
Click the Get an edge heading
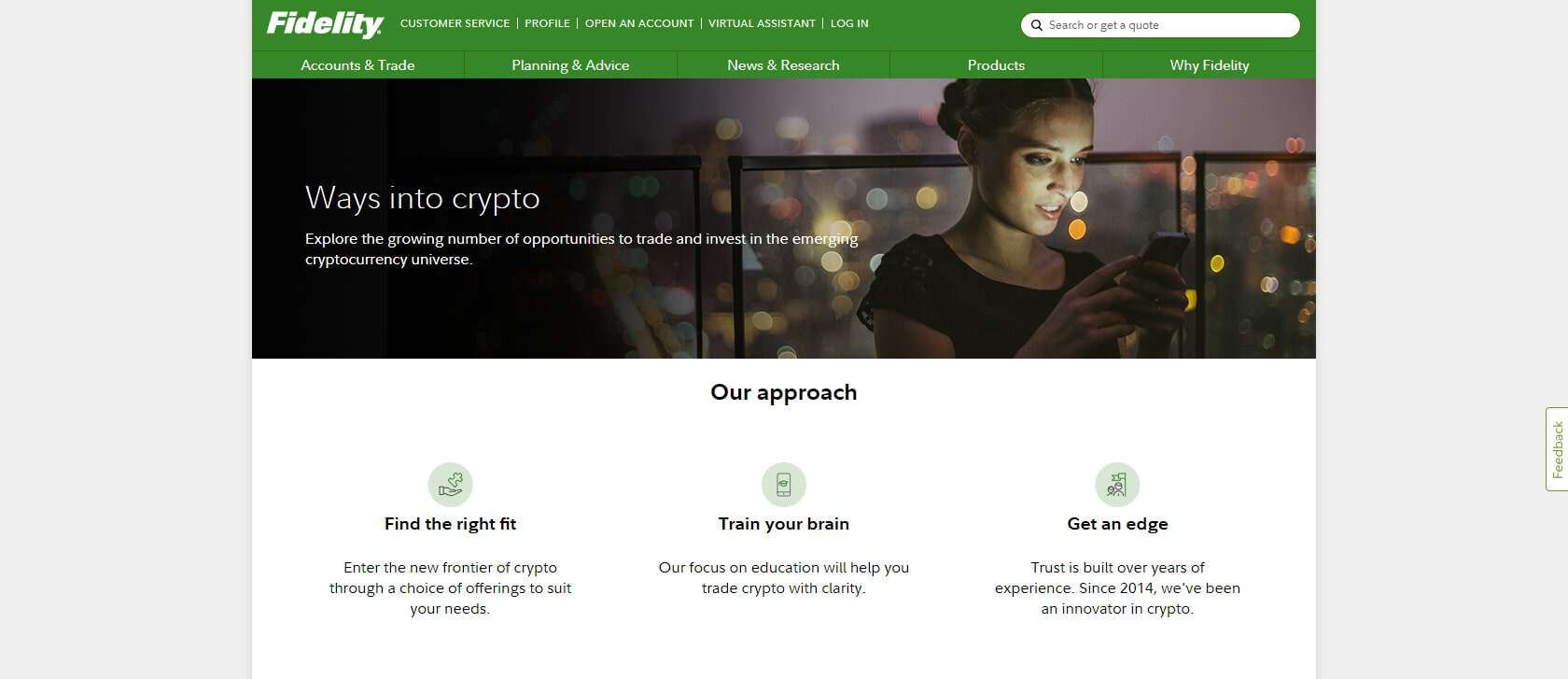pyautogui.click(x=1117, y=524)
